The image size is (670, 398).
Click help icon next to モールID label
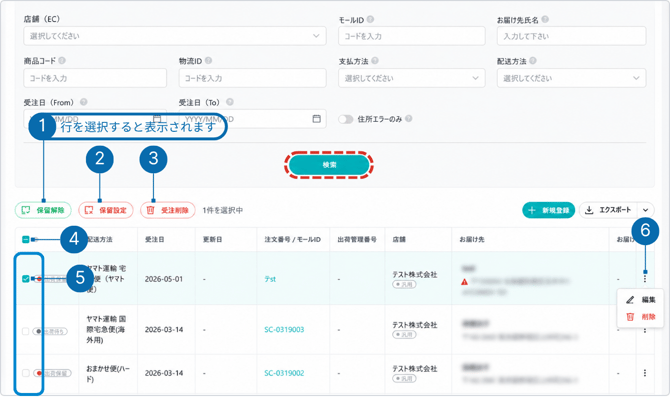pyautogui.click(x=370, y=19)
